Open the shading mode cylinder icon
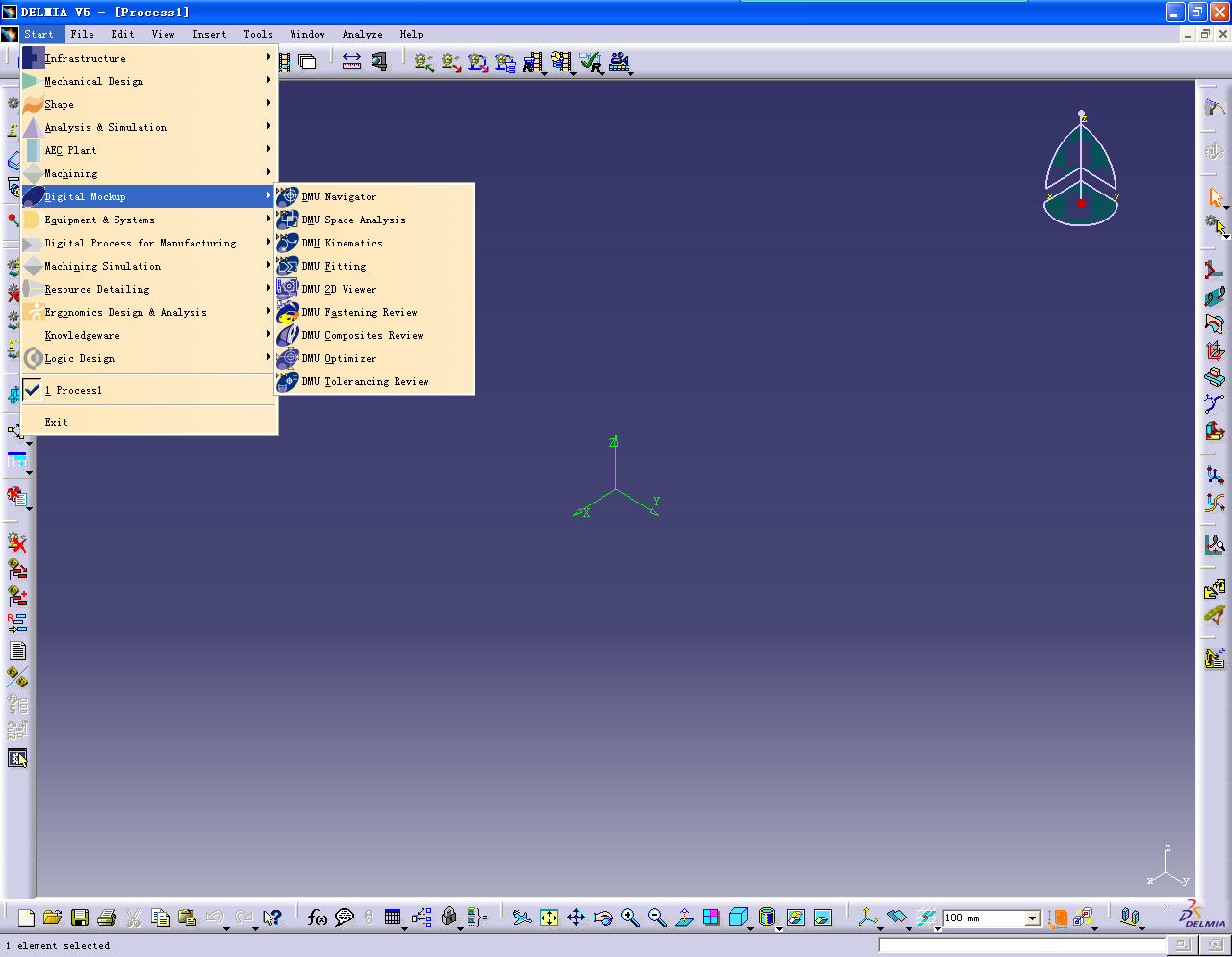The width and height of the screenshot is (1232, 957). pos(767,918)
